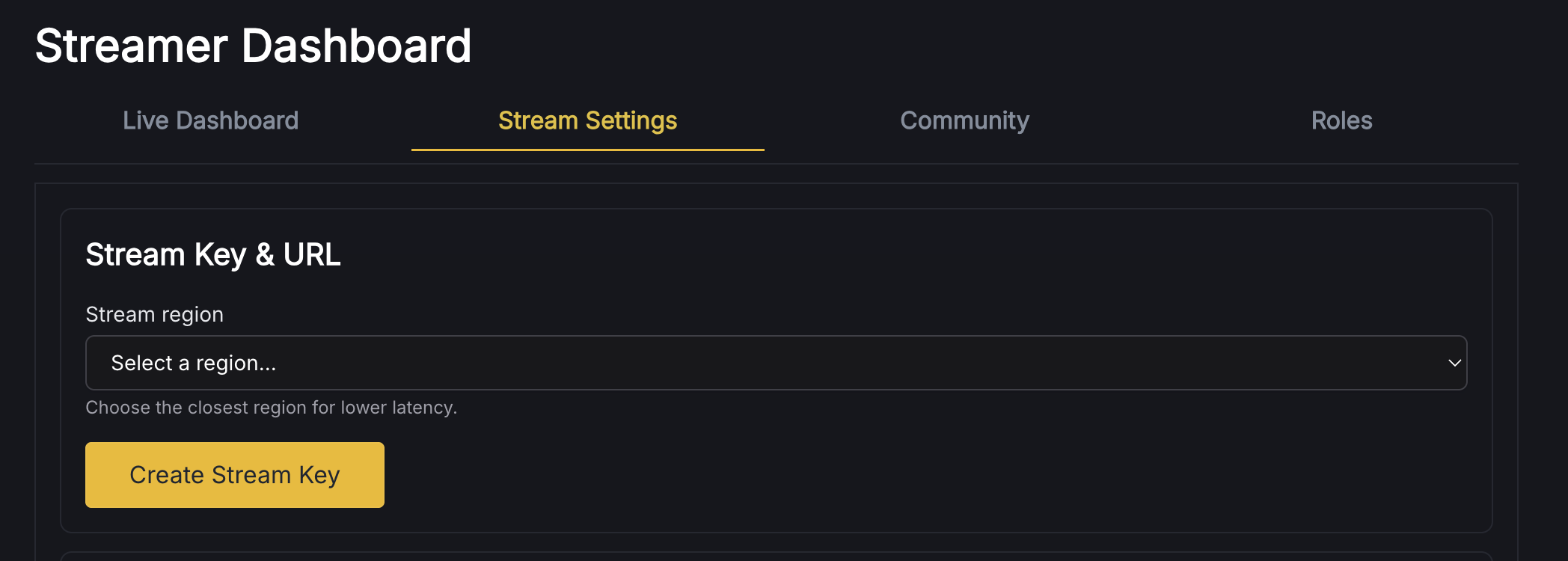
Task: Switch to the Community tab
Action: tap(964, 120)
